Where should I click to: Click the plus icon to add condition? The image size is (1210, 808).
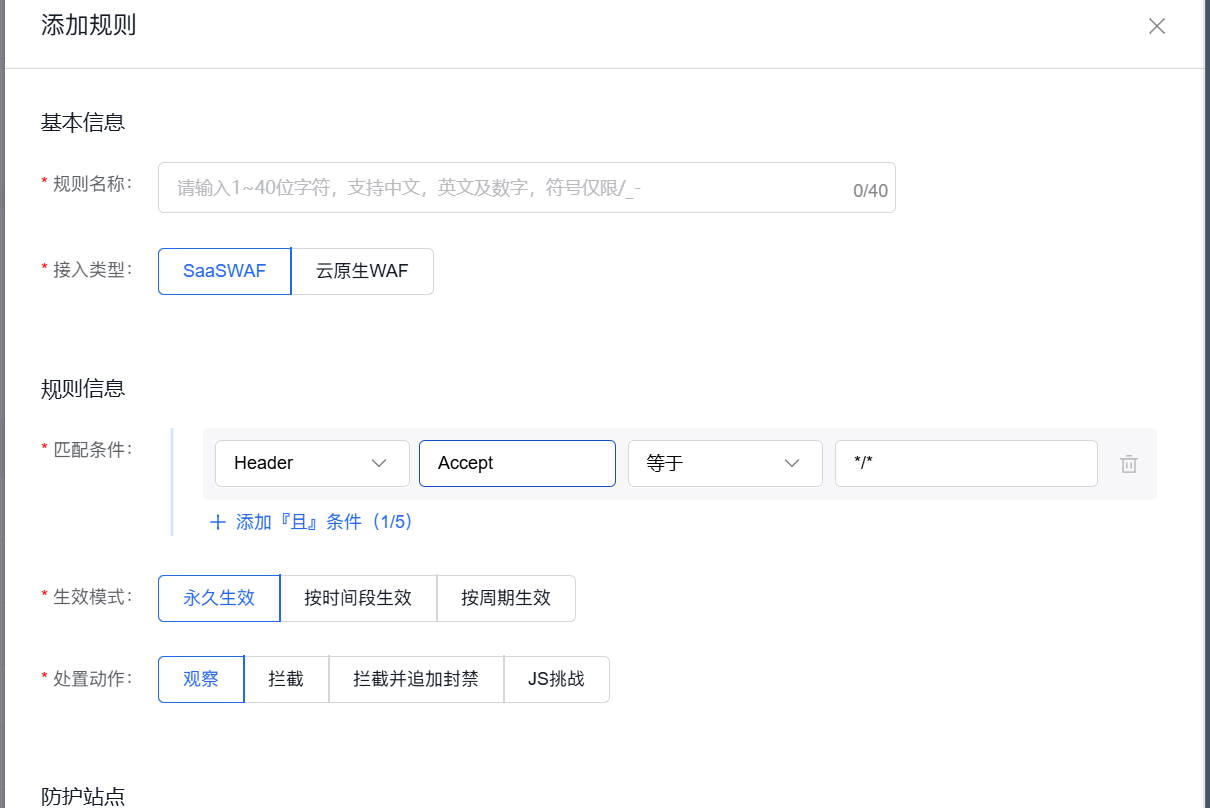(218, 522)
